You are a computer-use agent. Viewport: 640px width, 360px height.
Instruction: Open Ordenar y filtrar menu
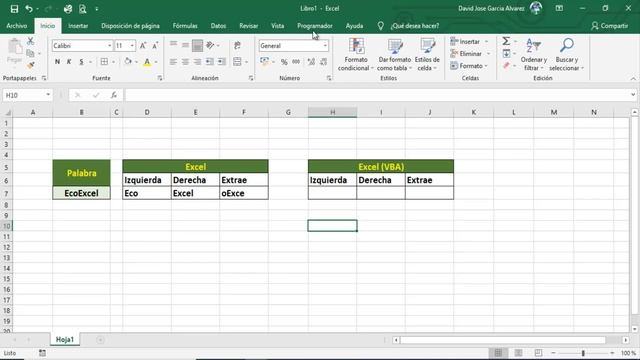533,55
